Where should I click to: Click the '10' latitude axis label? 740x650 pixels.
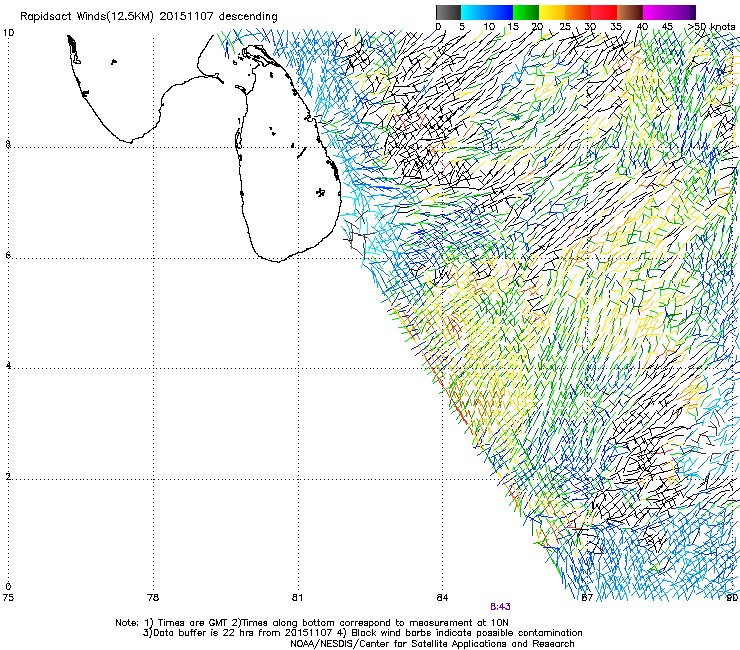8,33
